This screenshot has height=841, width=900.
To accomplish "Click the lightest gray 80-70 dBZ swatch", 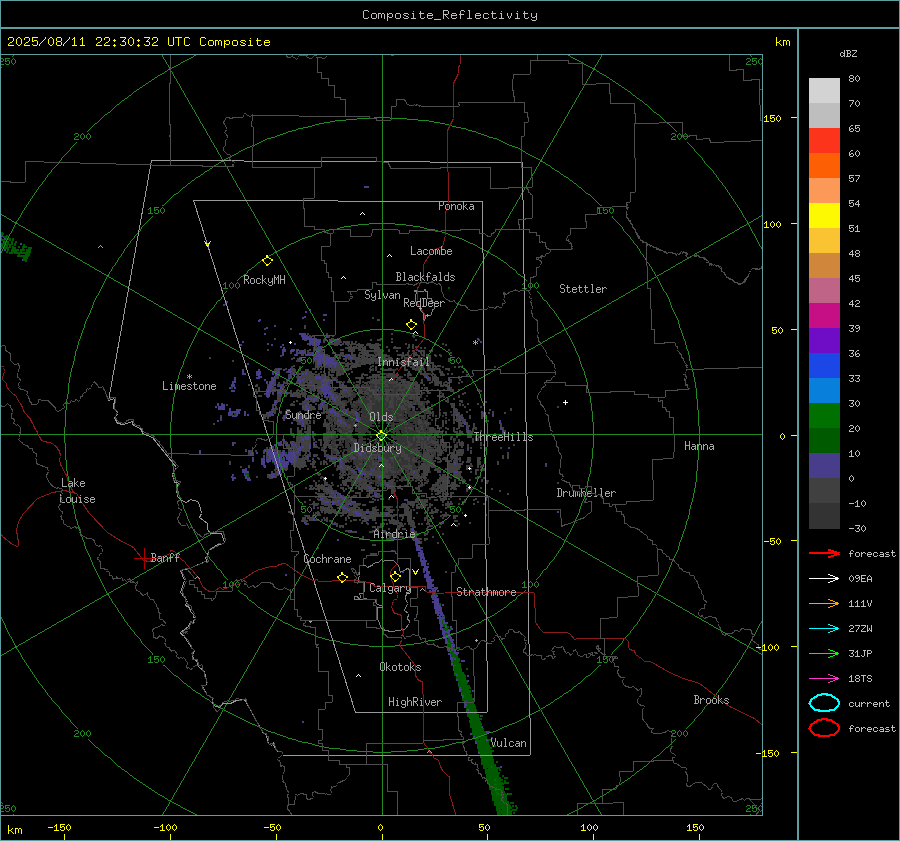I will pyautogui.click(x=824, y=91).
